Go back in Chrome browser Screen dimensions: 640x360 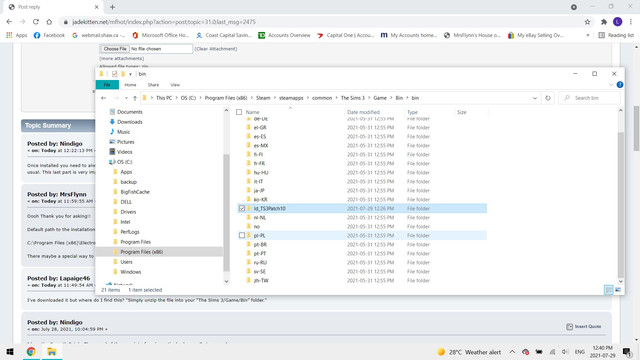click(9, 22)
